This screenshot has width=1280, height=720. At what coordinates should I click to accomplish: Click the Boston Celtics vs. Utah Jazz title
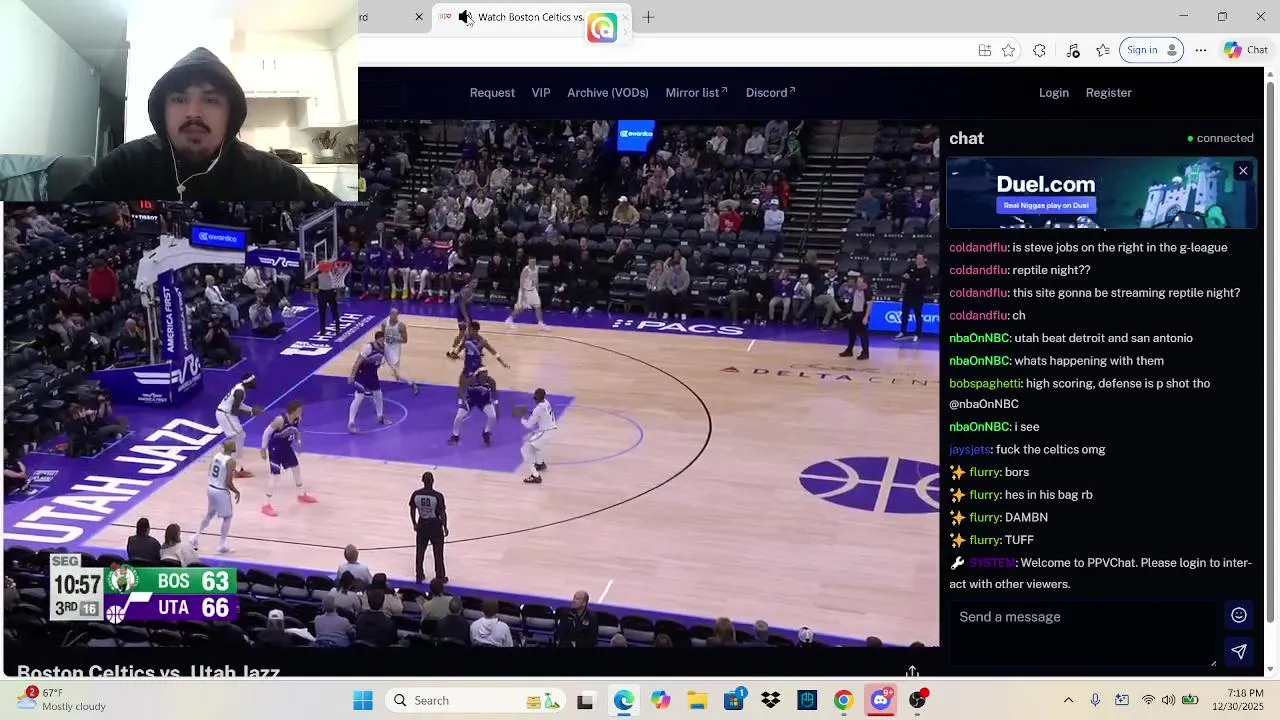(148, 673)
